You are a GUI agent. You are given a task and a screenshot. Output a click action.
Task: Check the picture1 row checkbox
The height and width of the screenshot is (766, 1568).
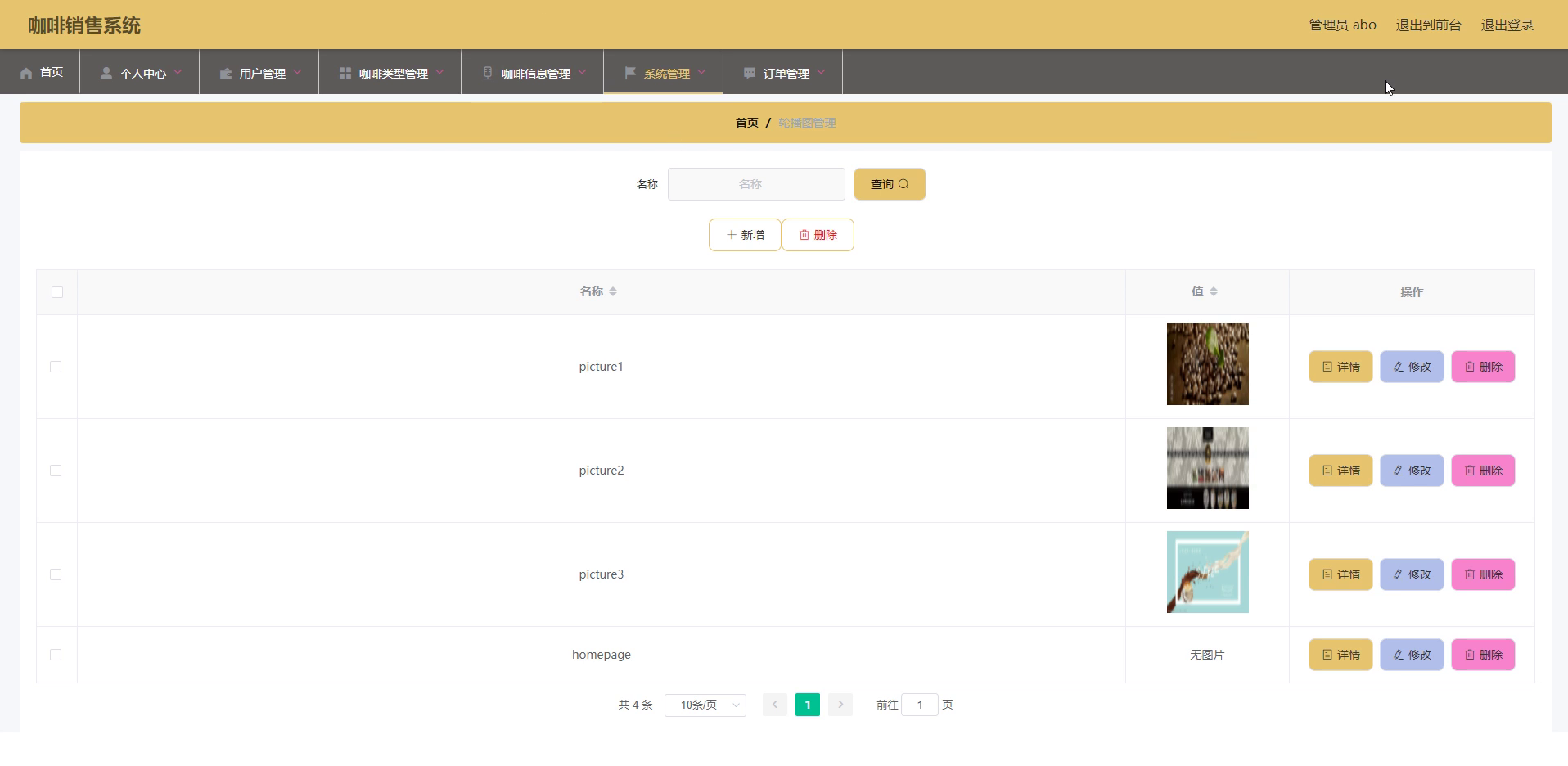click(56, 367)
